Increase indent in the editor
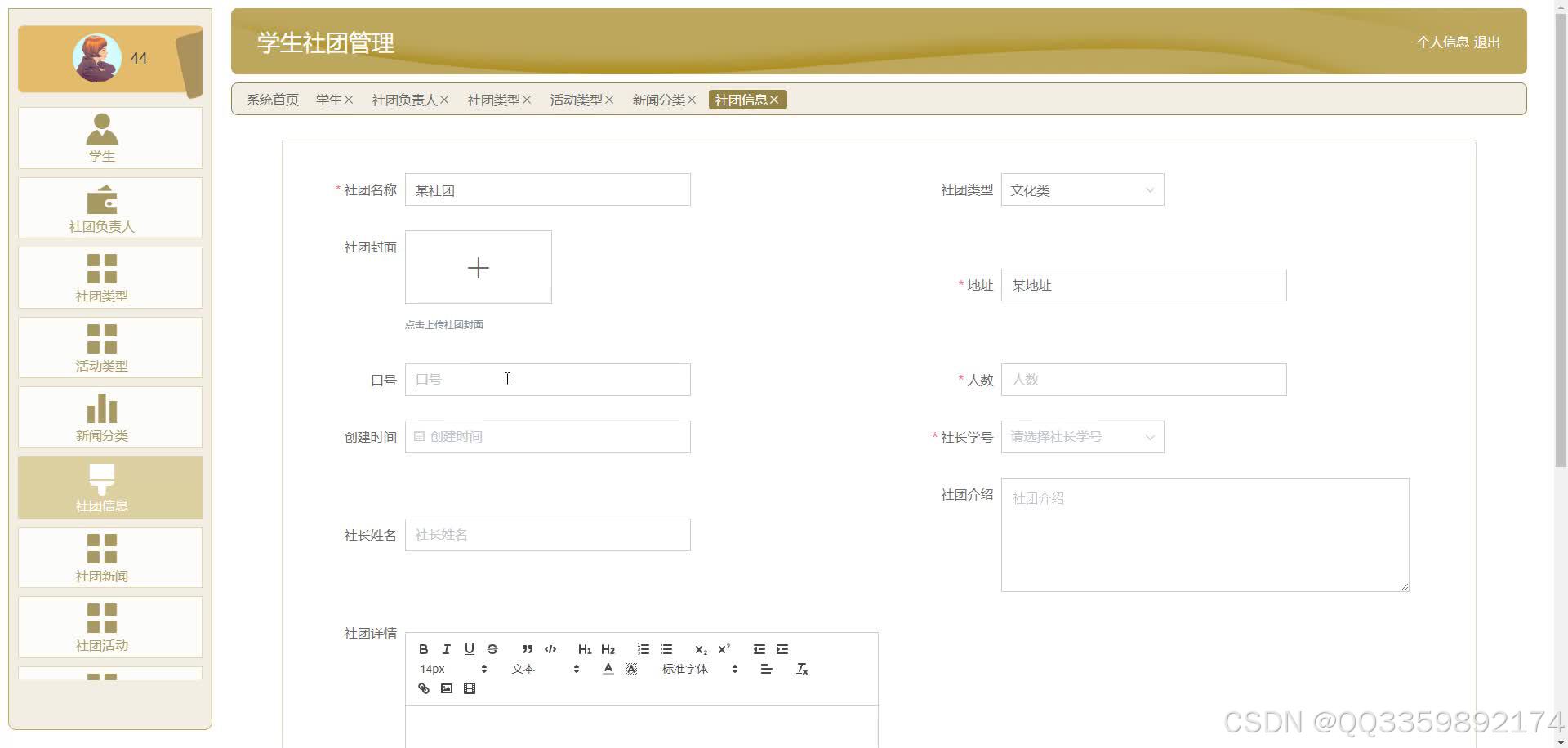The image size is (1568, 748). tap(782, 649)
